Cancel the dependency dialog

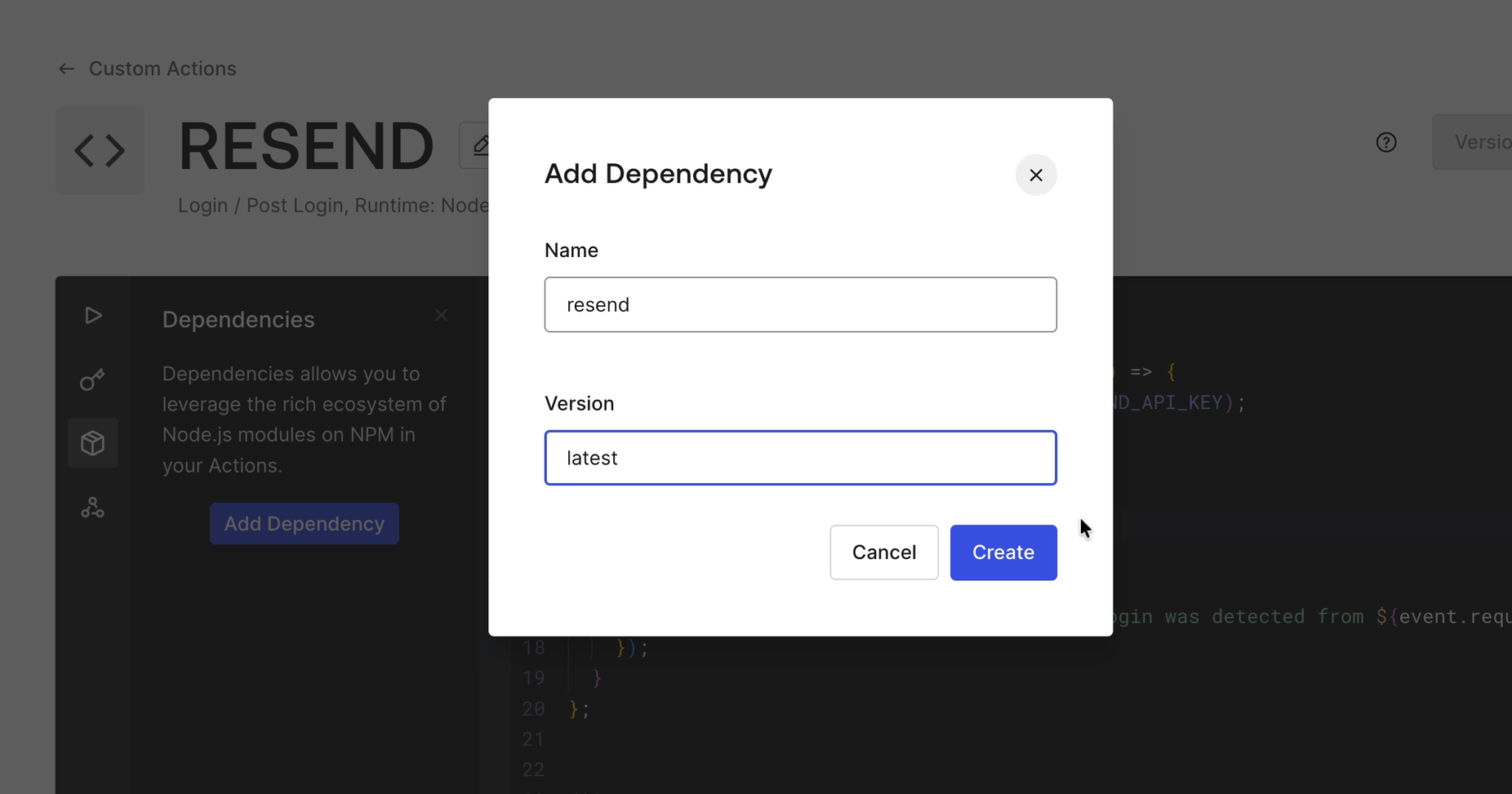(884, 552)
